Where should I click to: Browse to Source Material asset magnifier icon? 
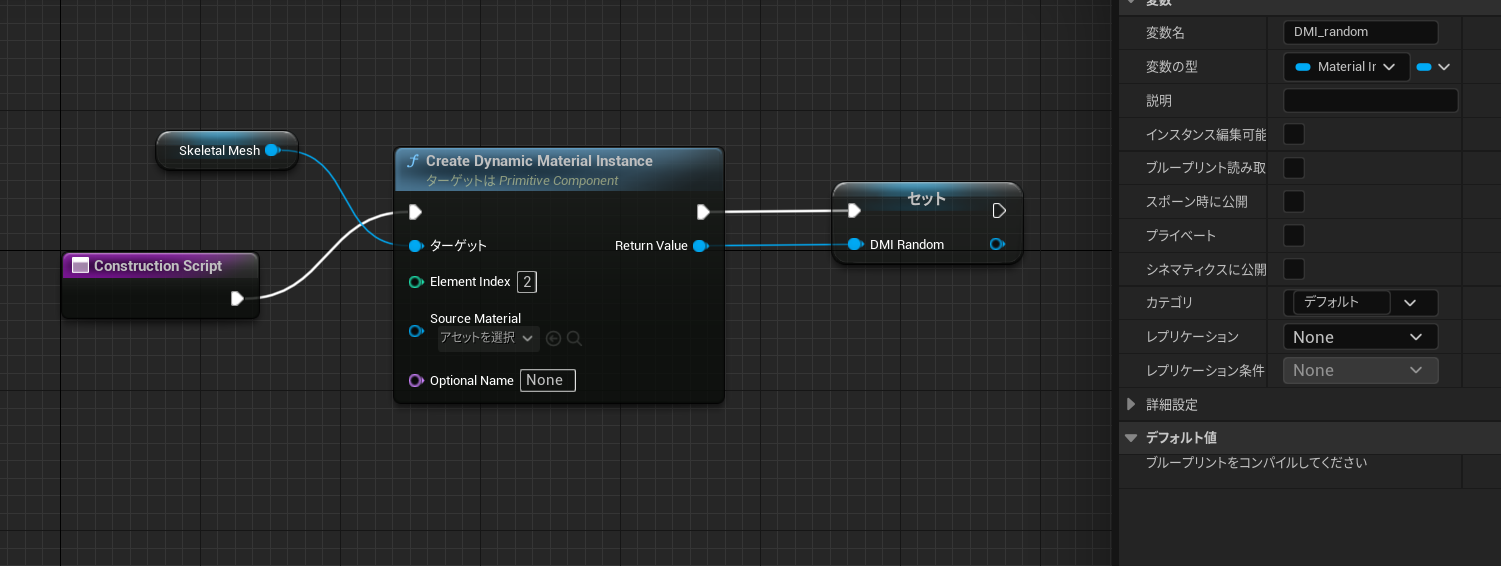(574, 338)
